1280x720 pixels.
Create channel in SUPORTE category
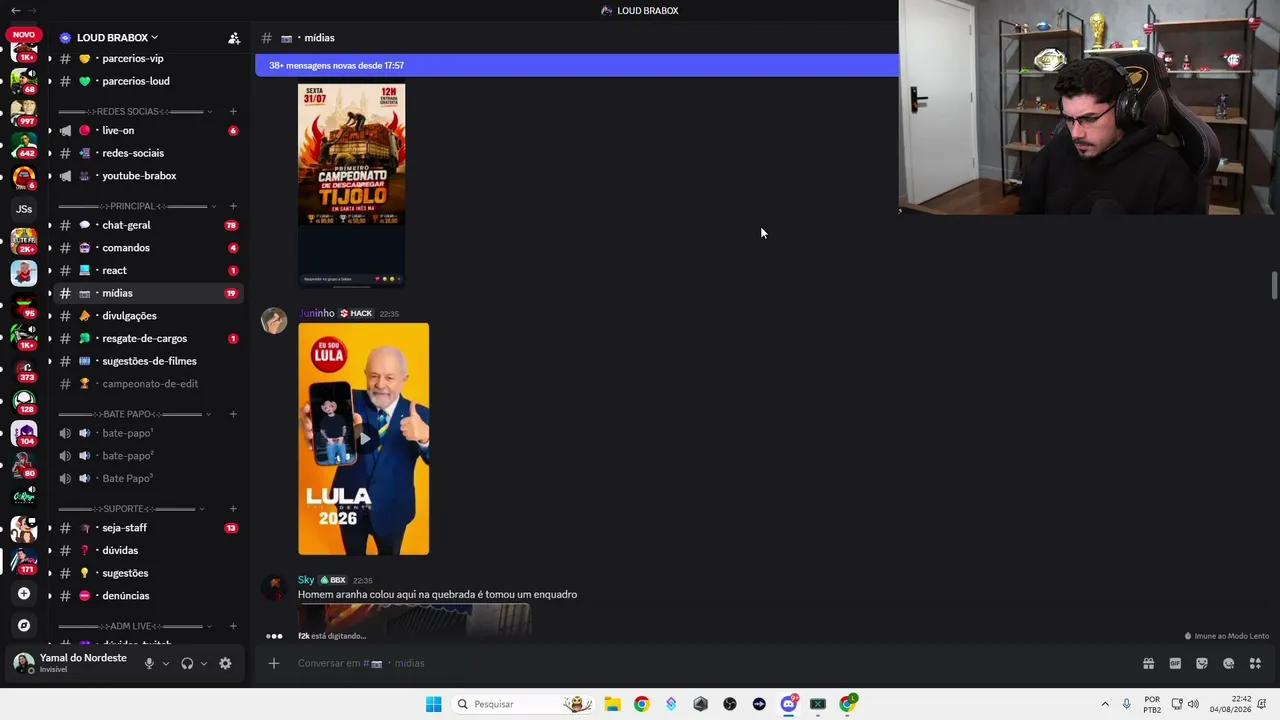coord(233,509)
